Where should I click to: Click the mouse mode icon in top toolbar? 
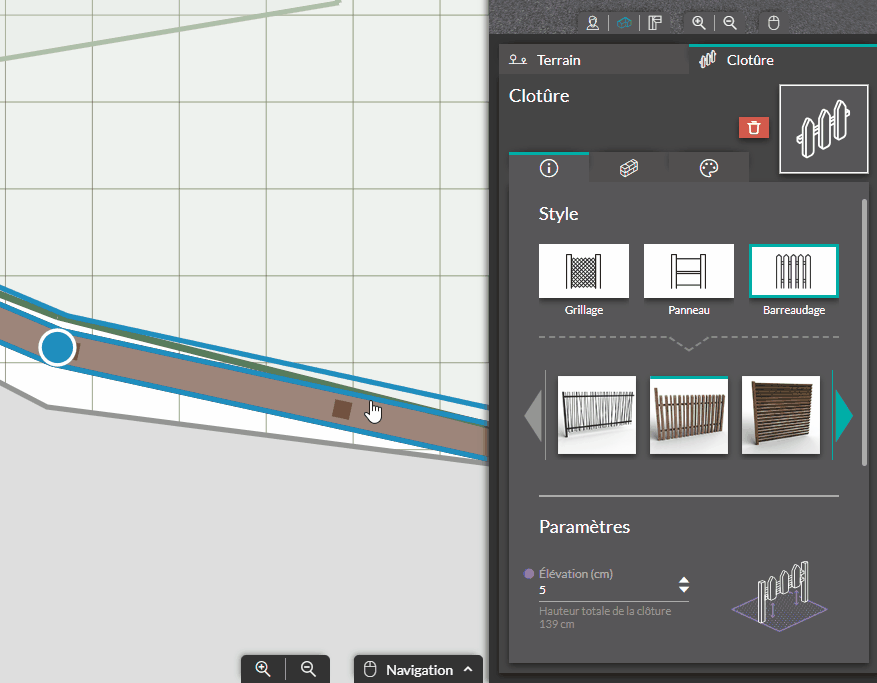773,22
